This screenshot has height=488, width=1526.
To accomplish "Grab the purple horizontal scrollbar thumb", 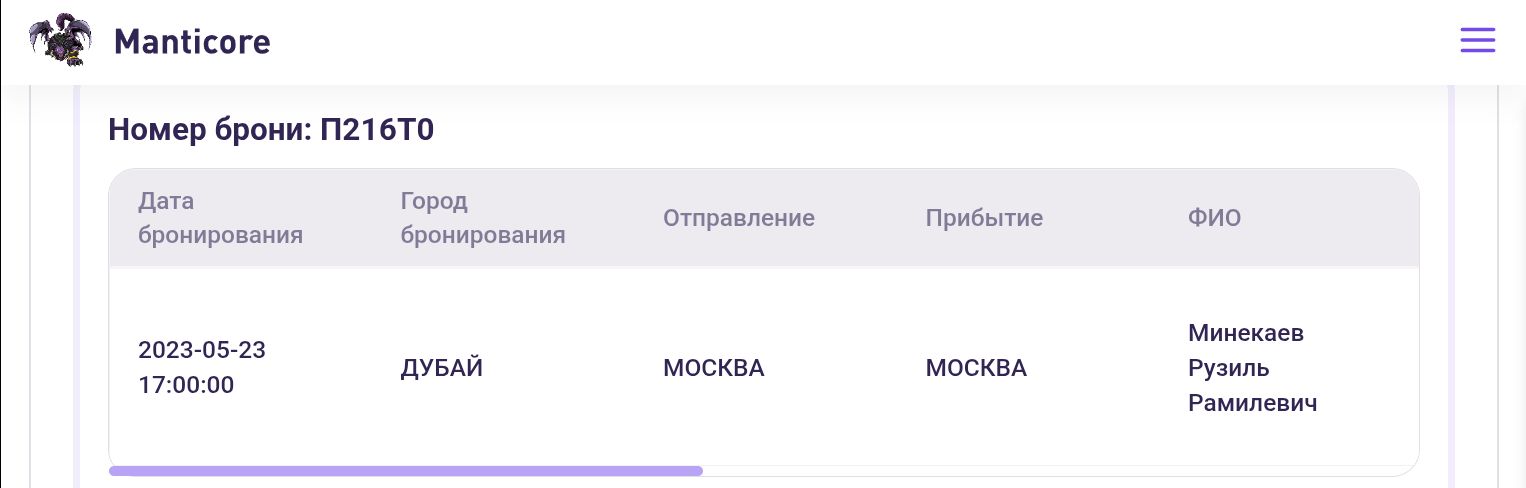I will pos(405,470).
